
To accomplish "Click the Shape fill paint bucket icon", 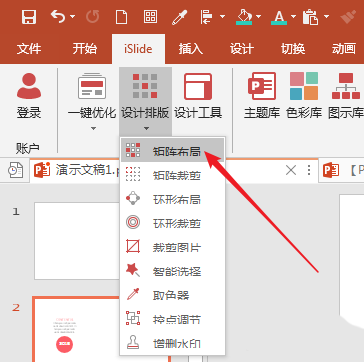I will [x=244, y=17].
